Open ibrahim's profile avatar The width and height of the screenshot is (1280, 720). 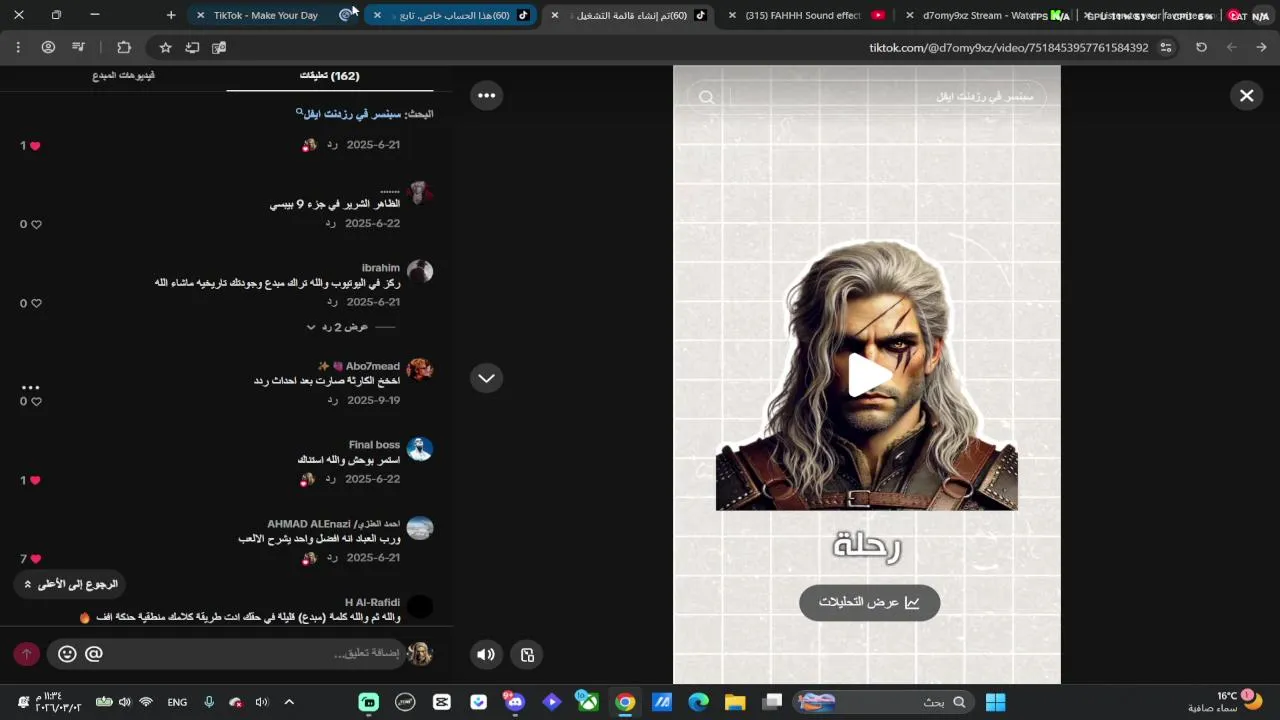click(420, 271)
